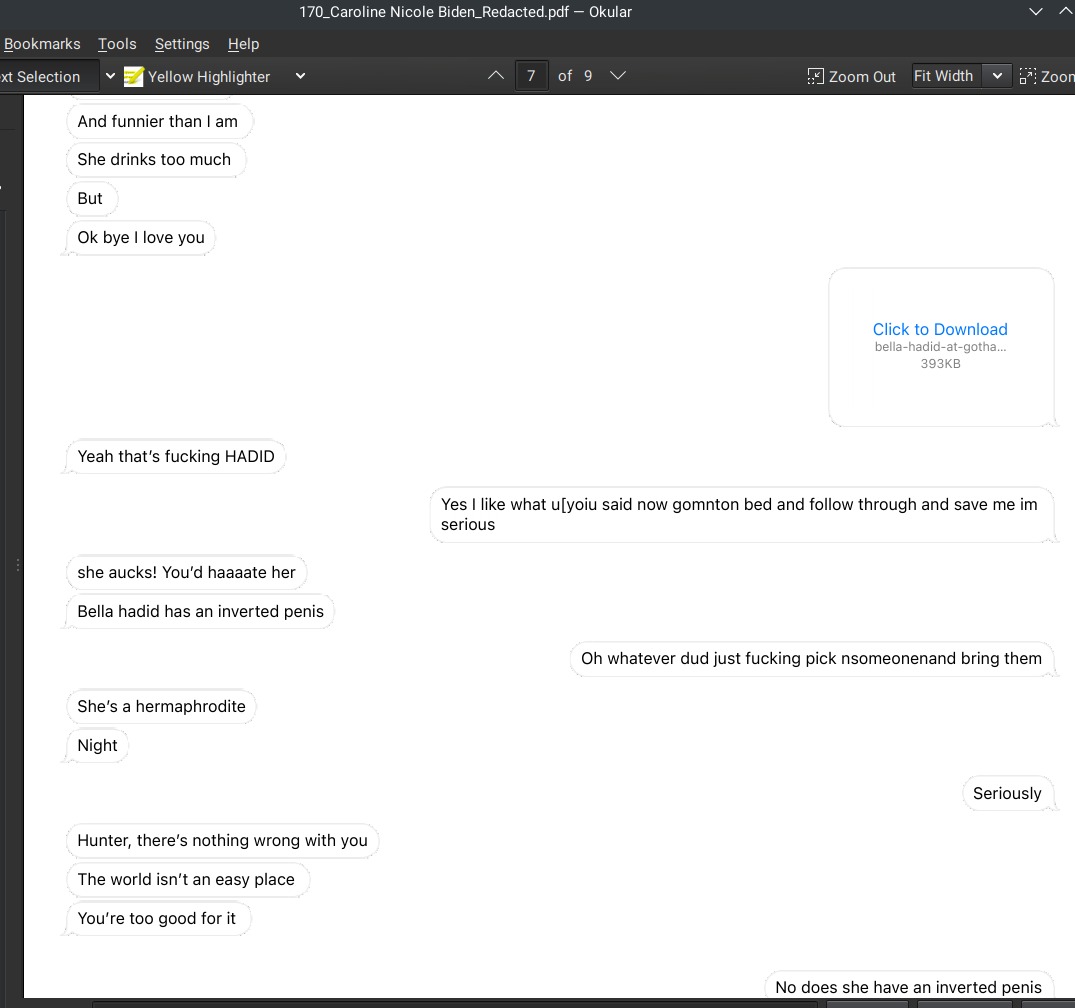Click the page number field showing 7
Image resolution: width=1075 pixels, height=1008 pixels.
[x=531, y=75]
